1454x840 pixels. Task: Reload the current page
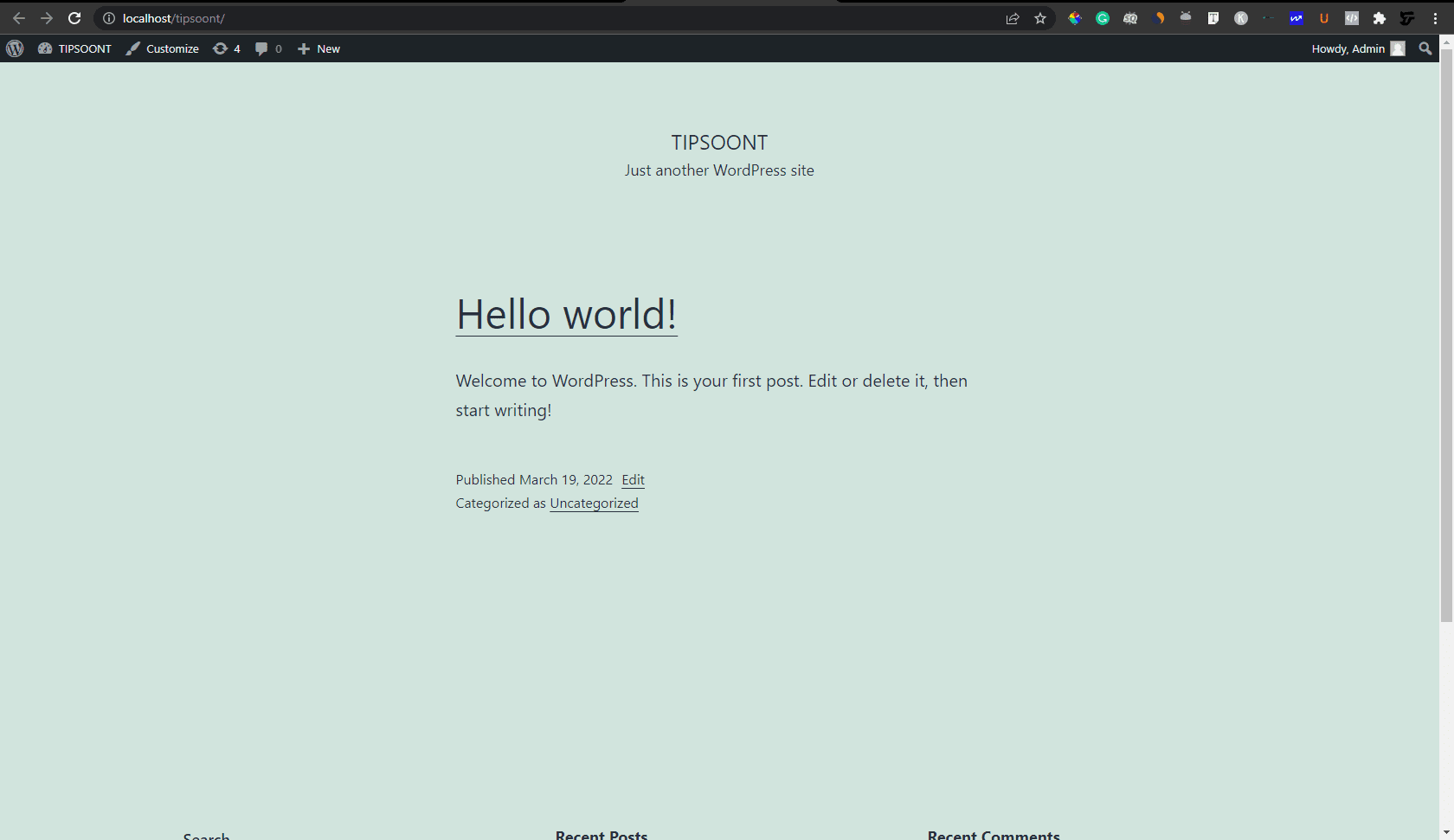point(74,18)
